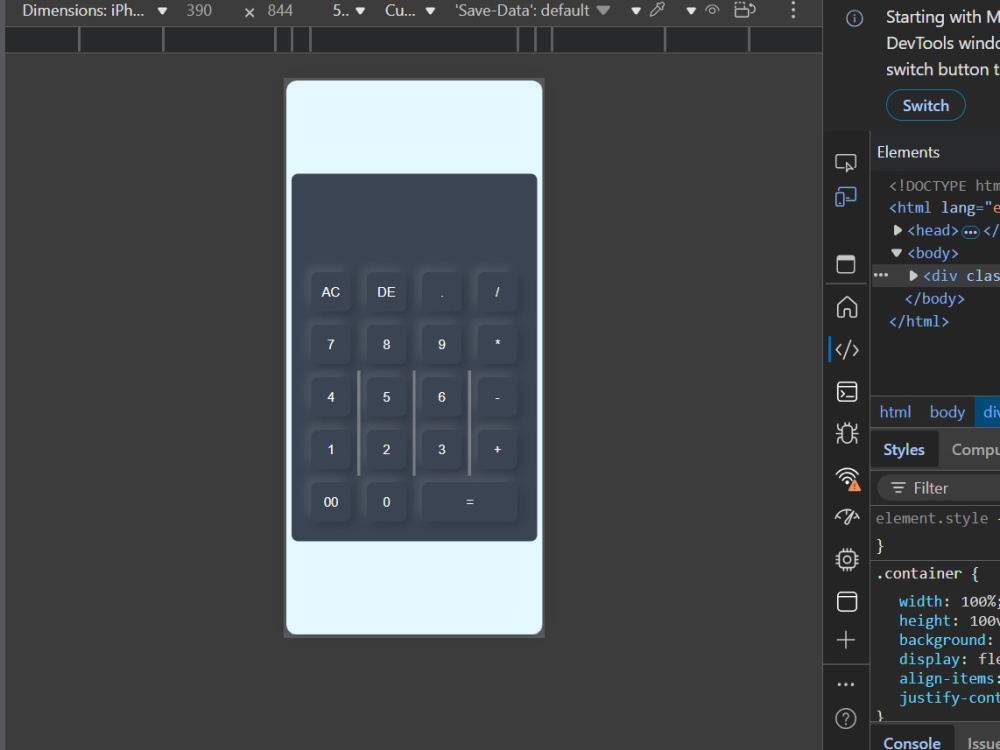Click the 7 calculator key
The height and width of the screenshot is (750, 1000).
[330, 344]
